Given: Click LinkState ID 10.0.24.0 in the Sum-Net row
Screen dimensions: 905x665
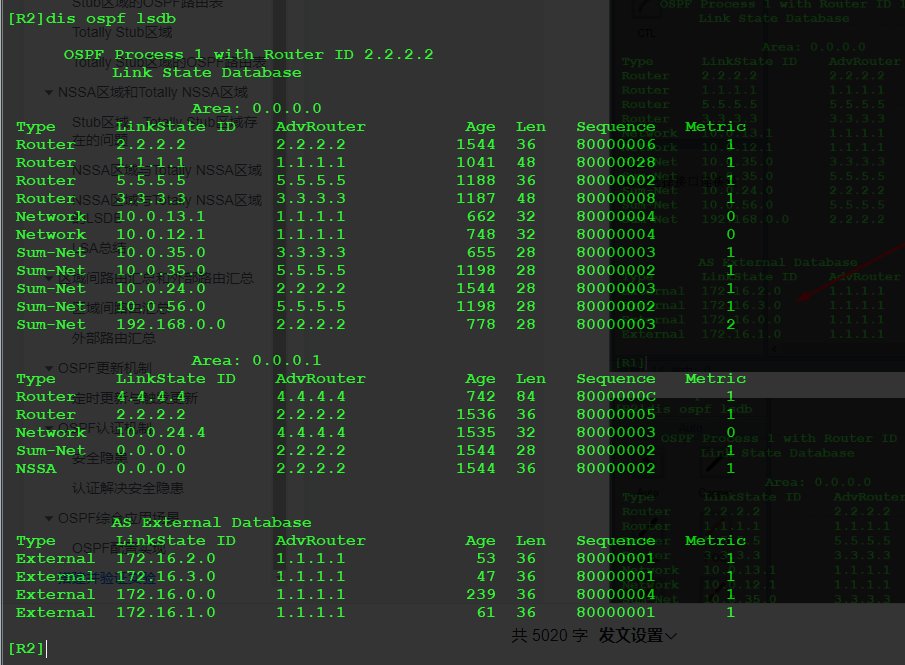Looking at the screenshot, I should (160, 288).
